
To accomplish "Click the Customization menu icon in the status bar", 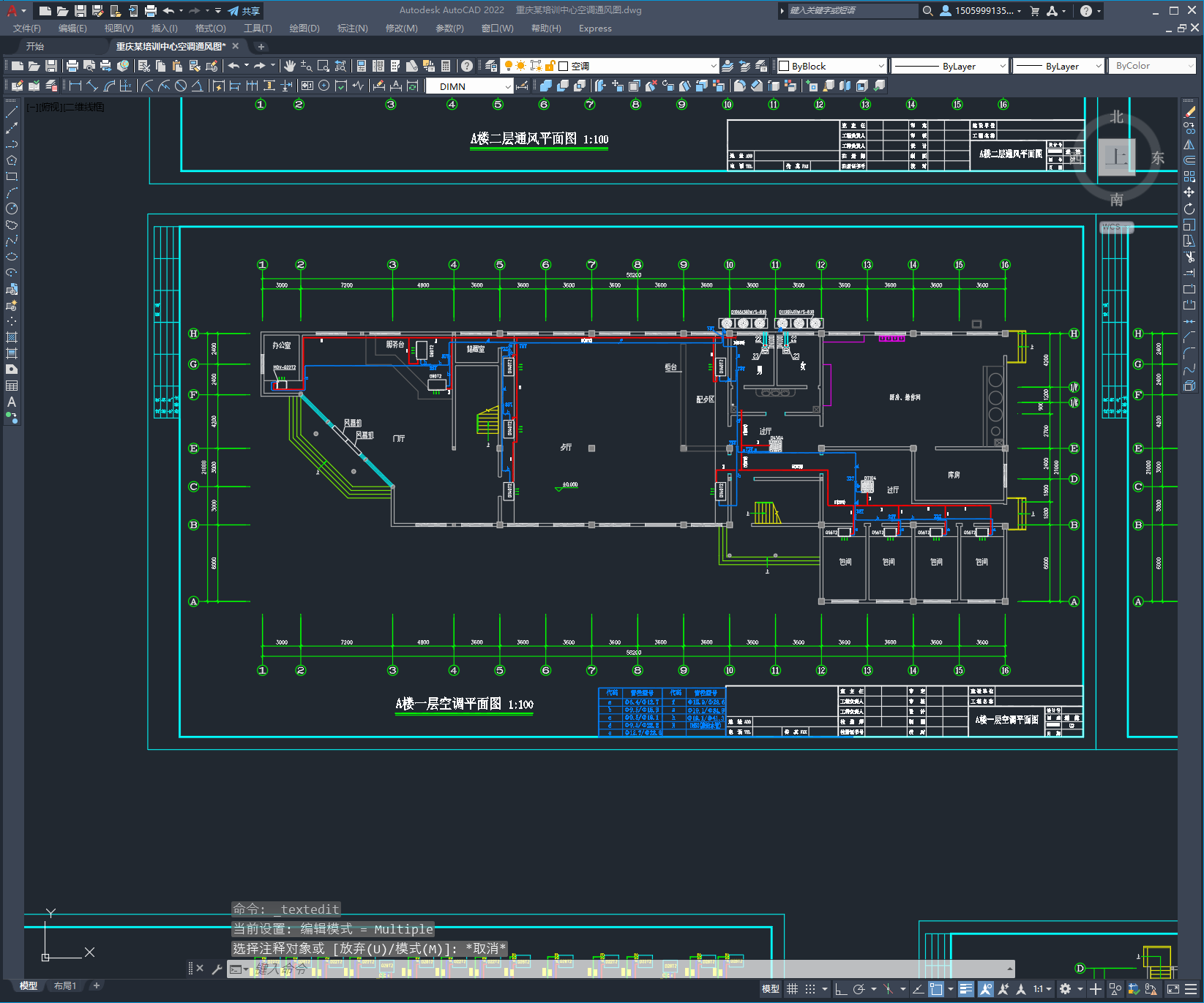I will 1192,989.
